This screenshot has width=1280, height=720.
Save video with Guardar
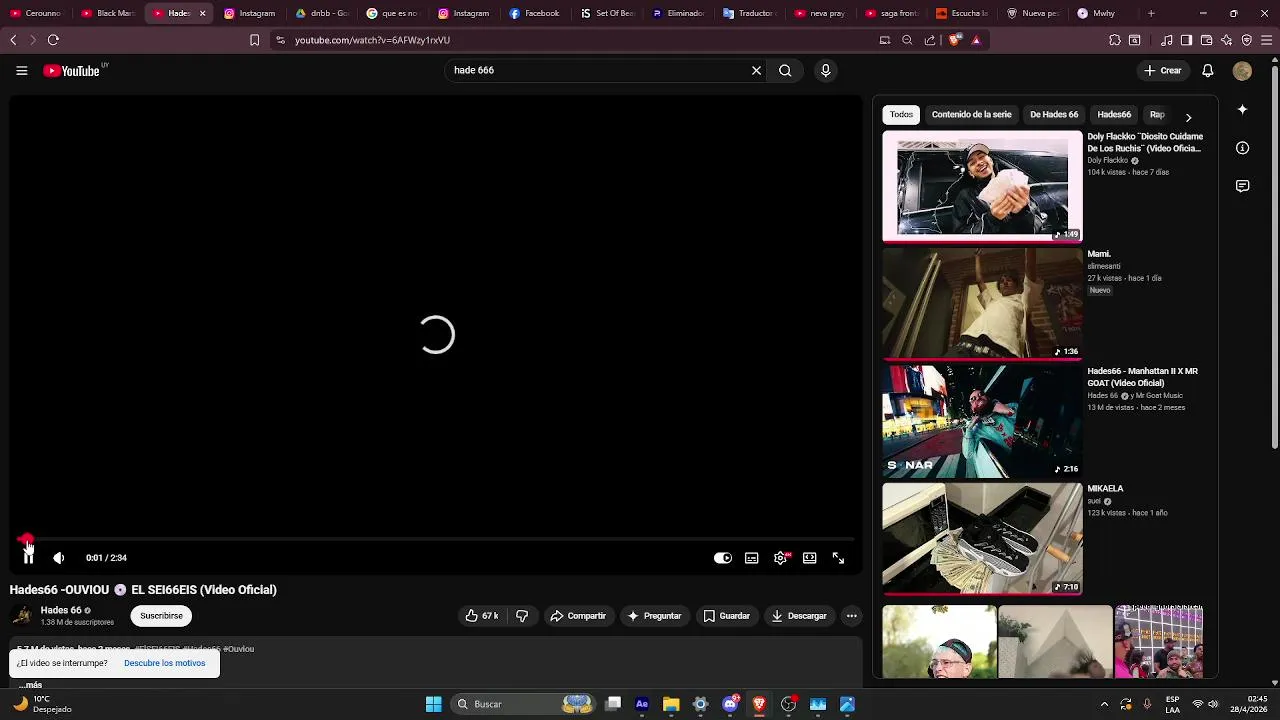click(x=726, y=616)
